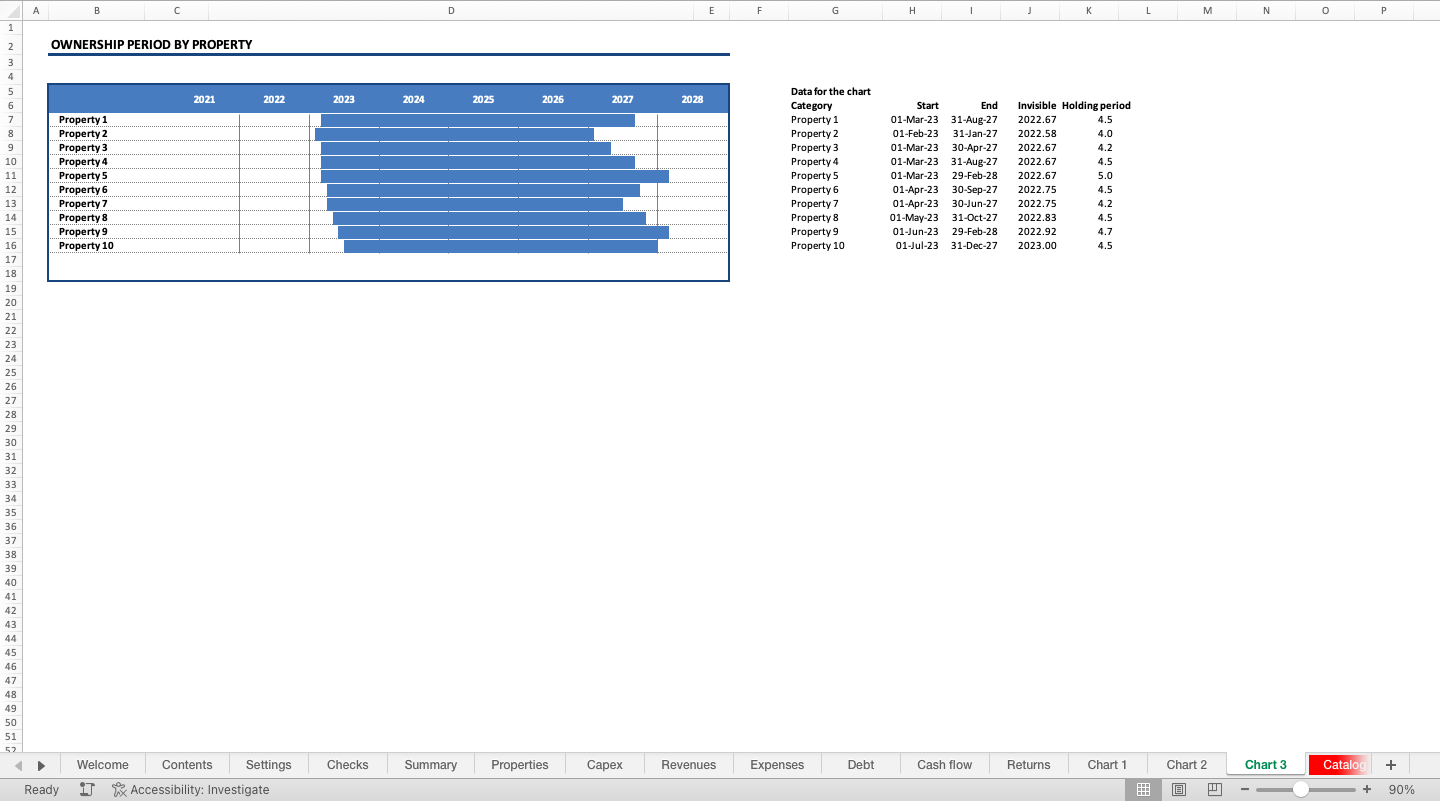Select the 'Data for the chart' cell

[x=831, y=91]
